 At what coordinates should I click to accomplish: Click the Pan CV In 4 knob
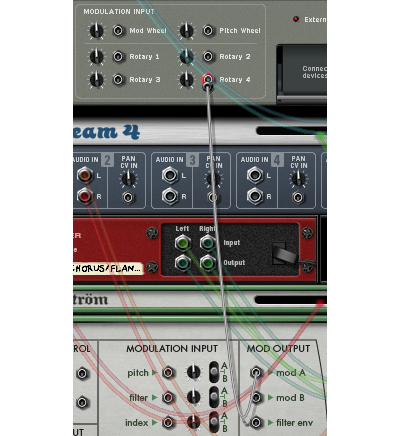coord(298,178)
